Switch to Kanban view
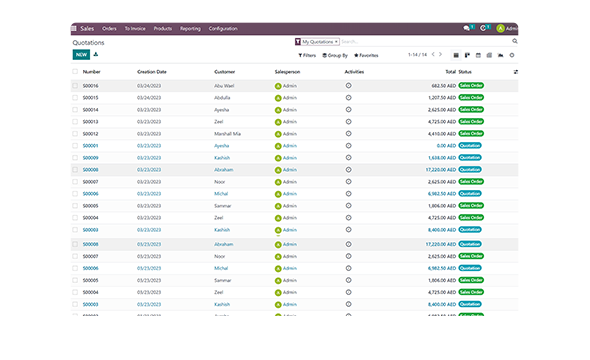 [x=467, y=55]
